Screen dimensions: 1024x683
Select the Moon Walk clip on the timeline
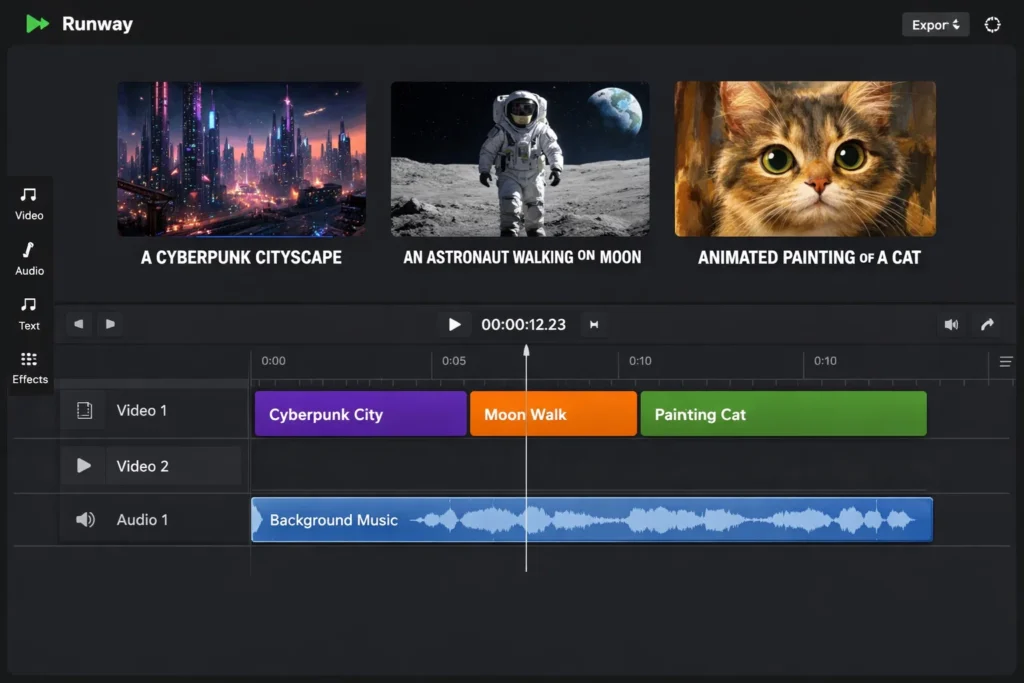point(553,413)
